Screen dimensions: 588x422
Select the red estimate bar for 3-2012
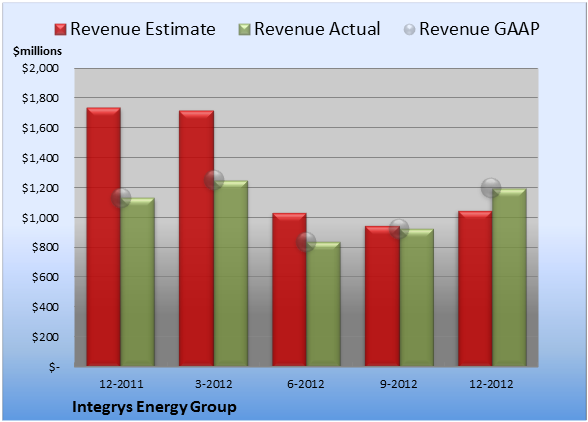tap(196, 238)
